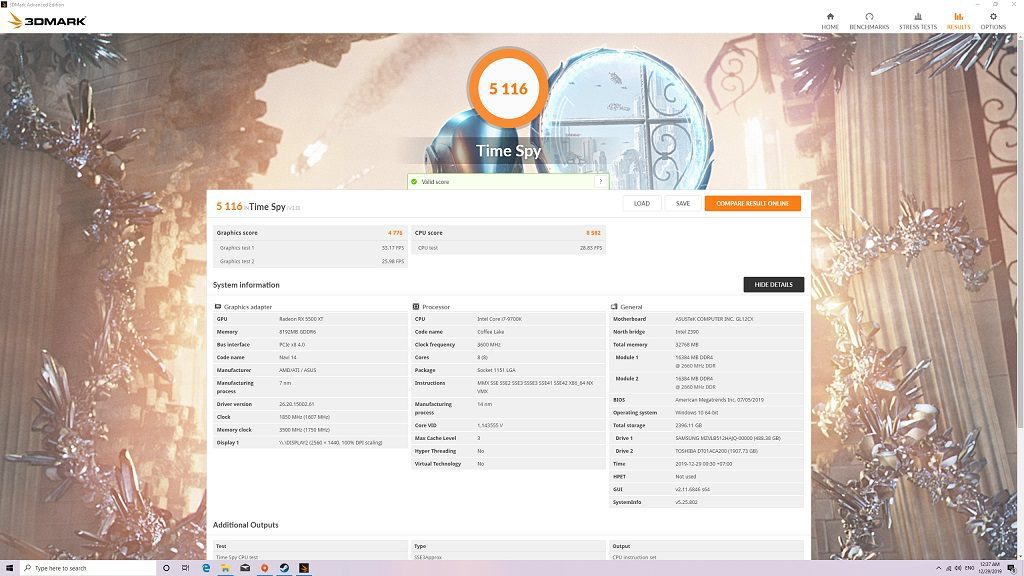Click the Driver version row
1024x576 pixels.
point(310,404)
